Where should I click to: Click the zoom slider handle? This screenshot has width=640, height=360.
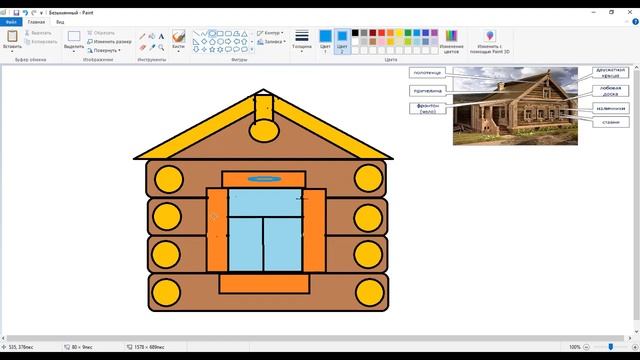(611, 347)
